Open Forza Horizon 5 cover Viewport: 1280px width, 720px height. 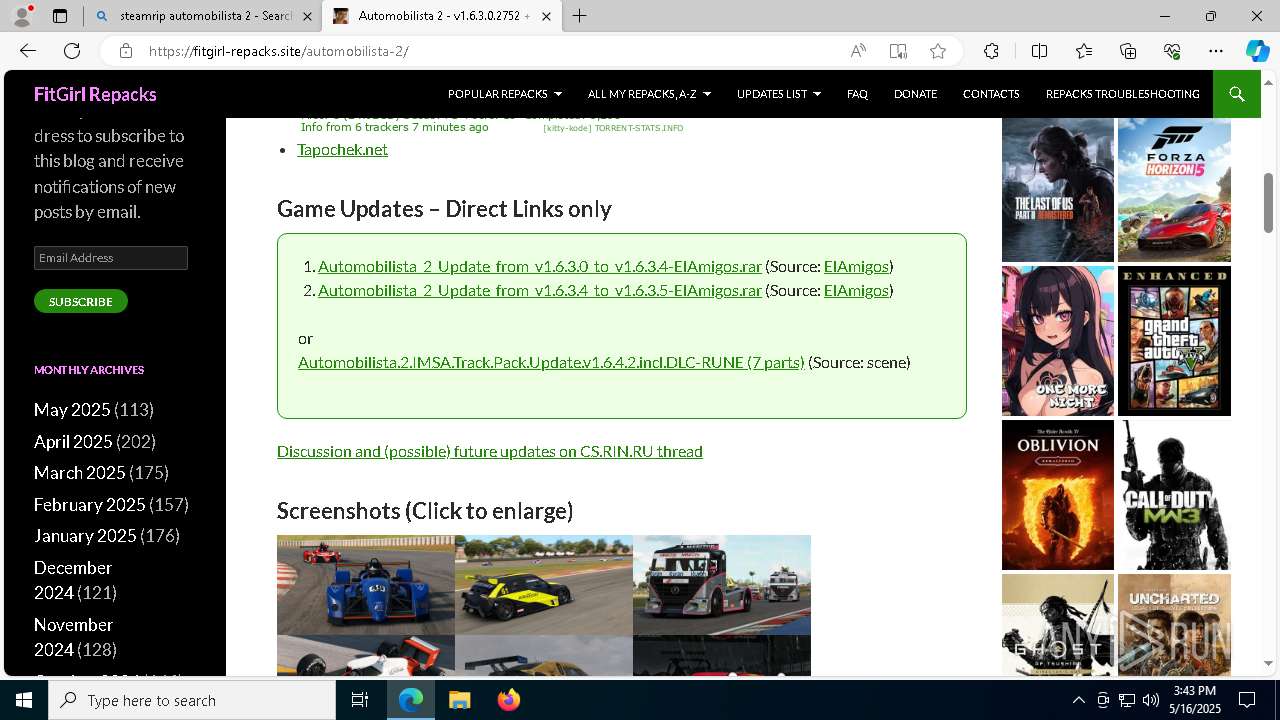(x=1174, y=190)
